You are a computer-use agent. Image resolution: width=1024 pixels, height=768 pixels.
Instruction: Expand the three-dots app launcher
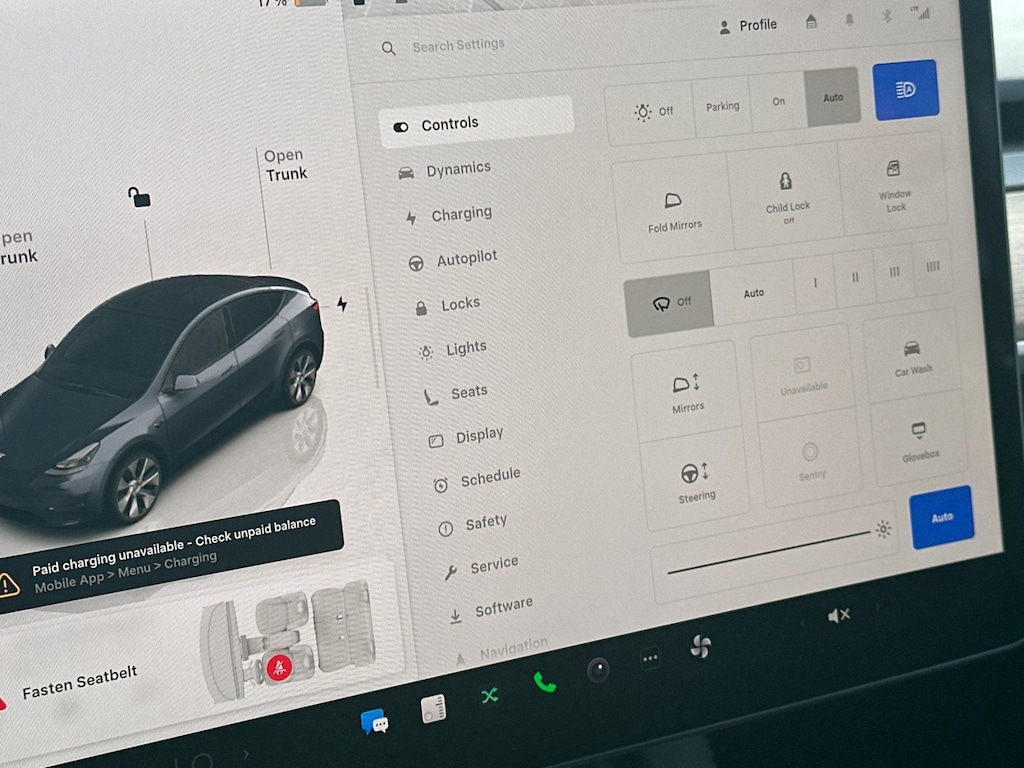tap(650, 658)
